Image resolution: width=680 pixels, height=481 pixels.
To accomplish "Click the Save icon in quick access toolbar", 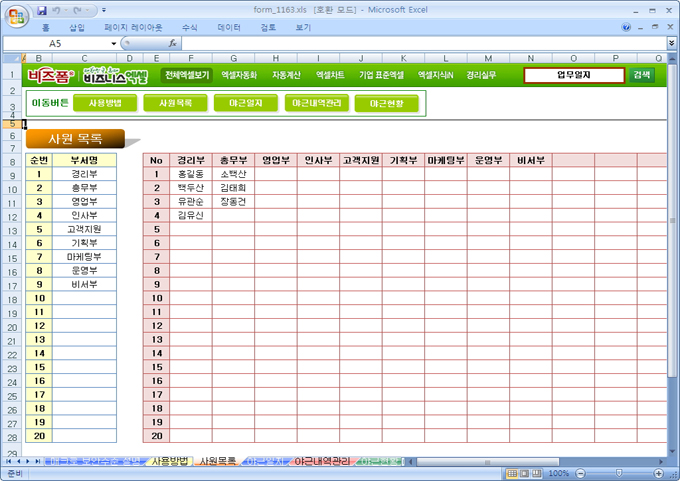I will click(x=43, y=9).
